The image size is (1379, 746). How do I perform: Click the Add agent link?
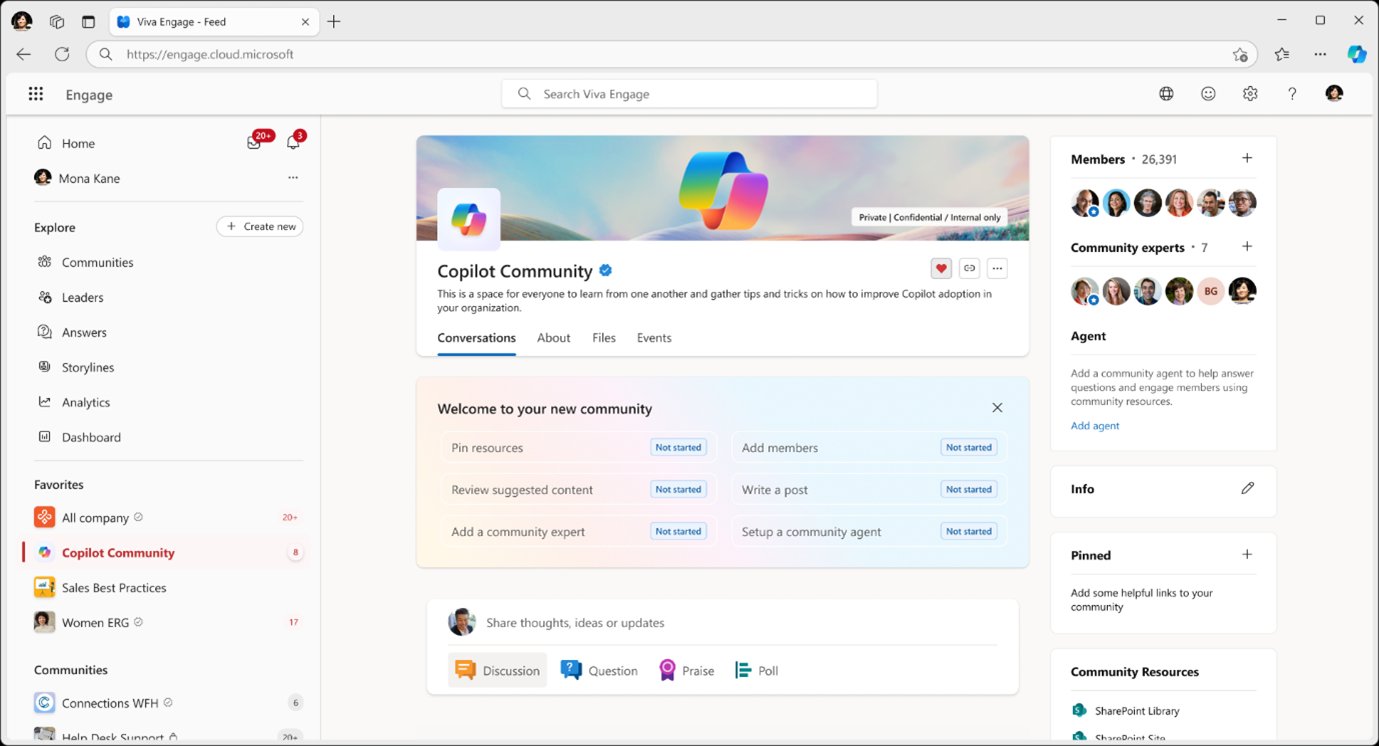pyautogui.click(x=1095, y=426)
